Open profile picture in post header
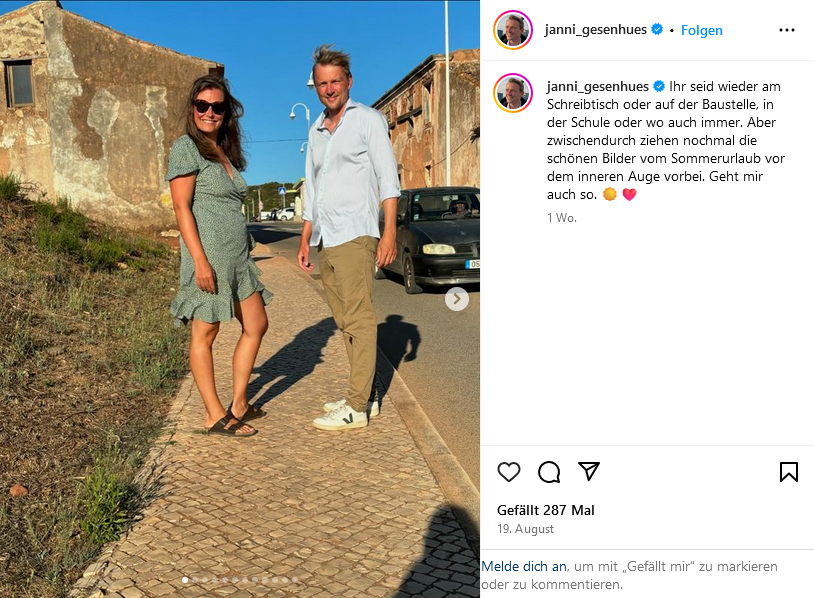The width and height of the screenshot is (814, 598). coord(513,30)
